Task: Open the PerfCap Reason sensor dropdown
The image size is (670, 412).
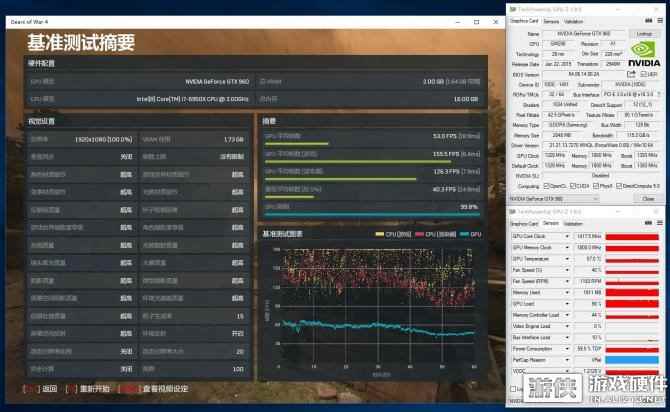Action: coord(567,360)
